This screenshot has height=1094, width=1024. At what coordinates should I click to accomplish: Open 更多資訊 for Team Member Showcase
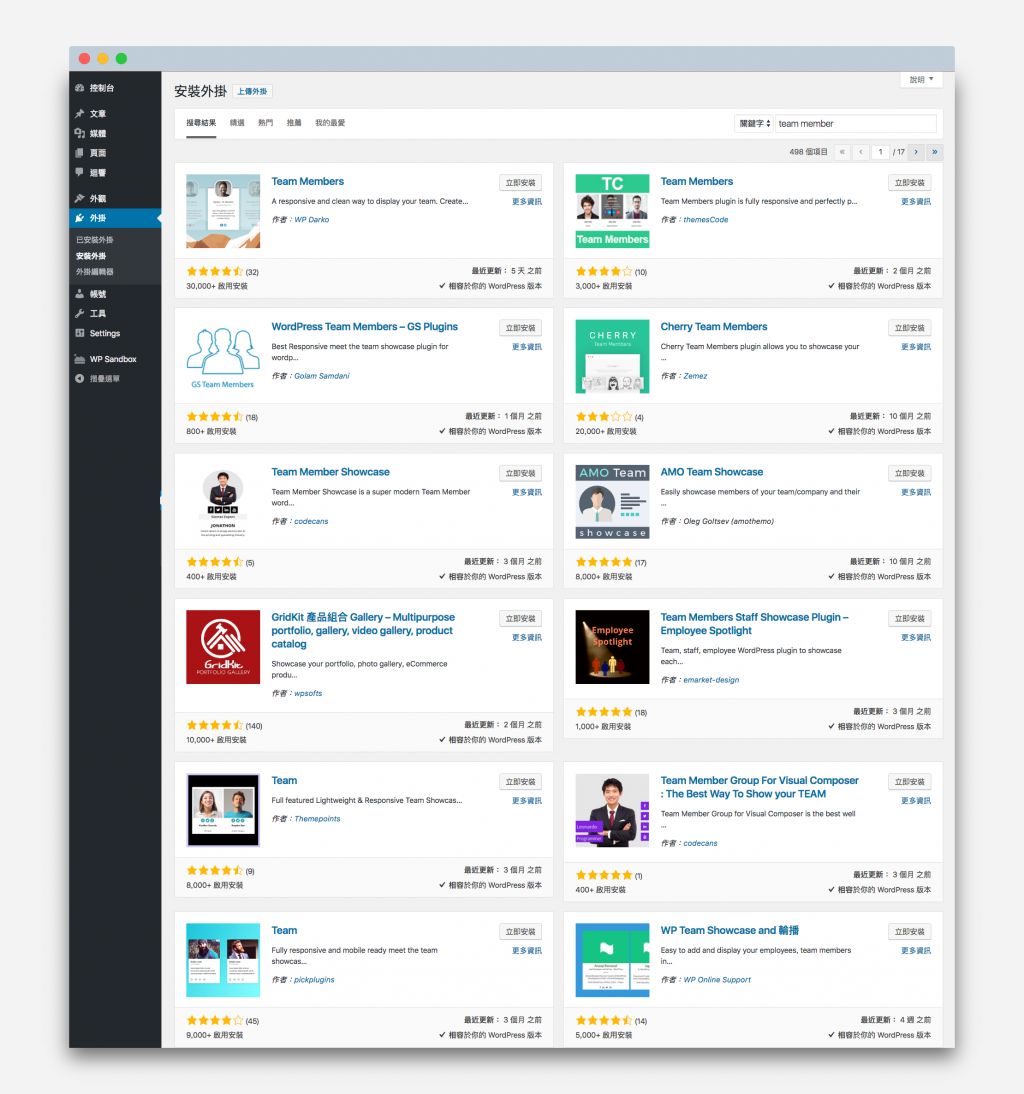(x=527, y=492)
